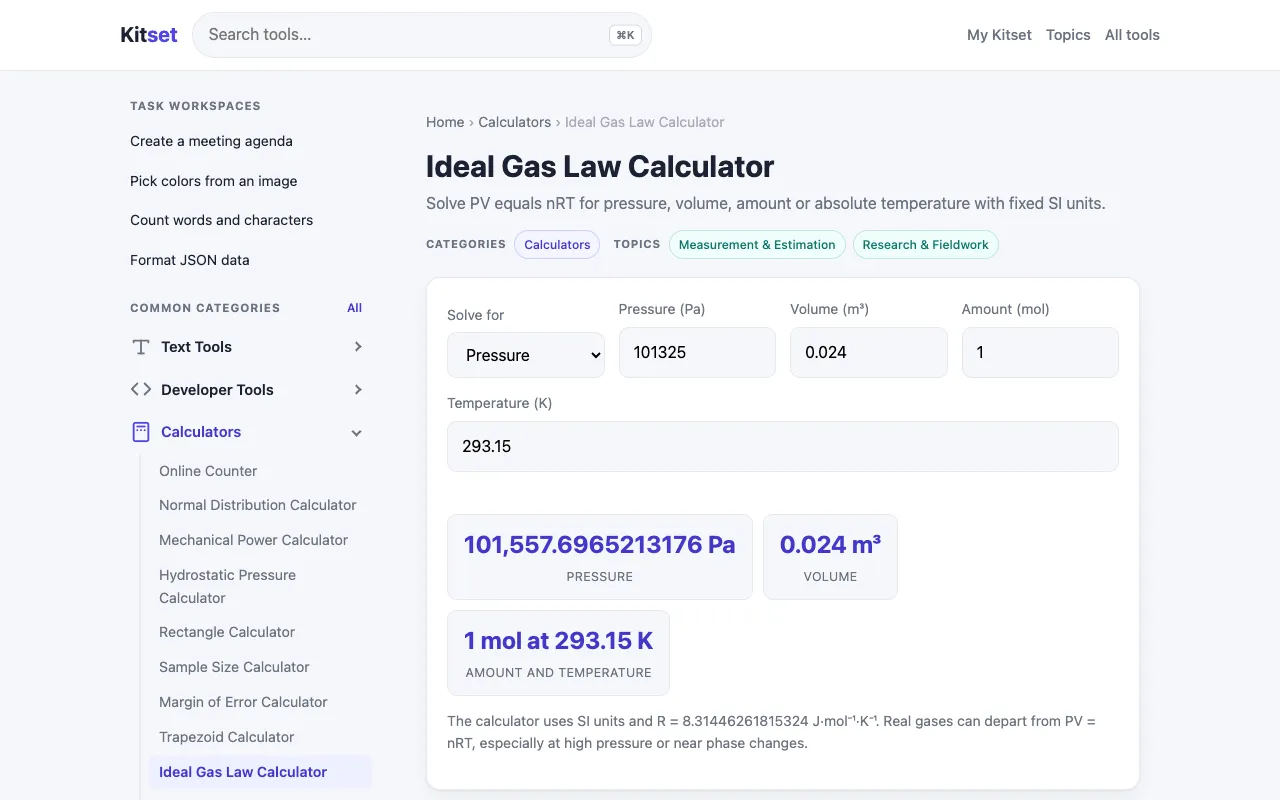
Task: Open Normal Distribution Calculator
Action: (x=258, y=505)
